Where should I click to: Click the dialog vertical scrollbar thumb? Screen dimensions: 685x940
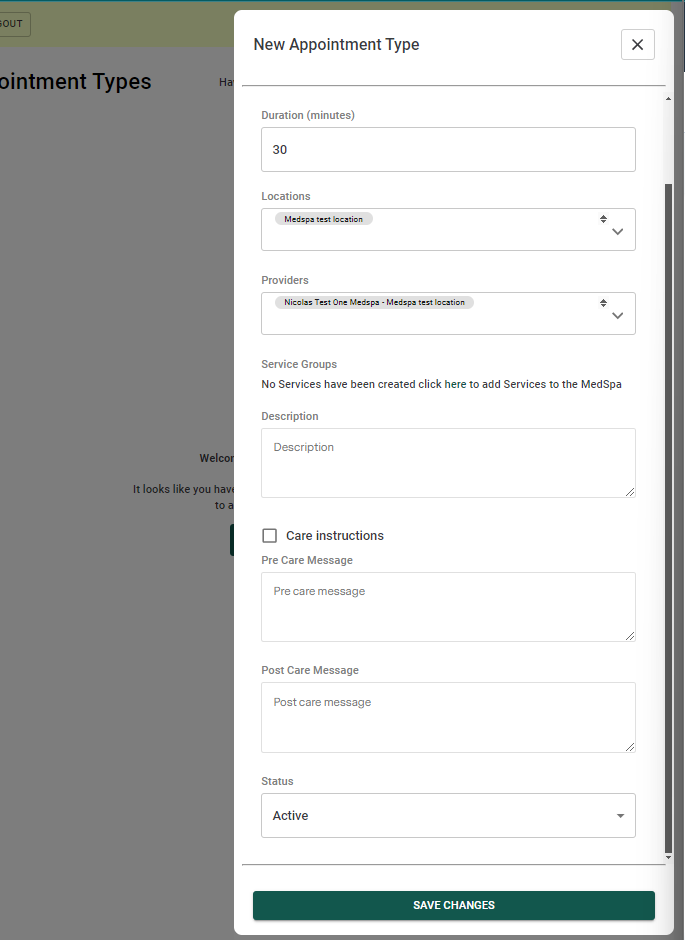668,518
